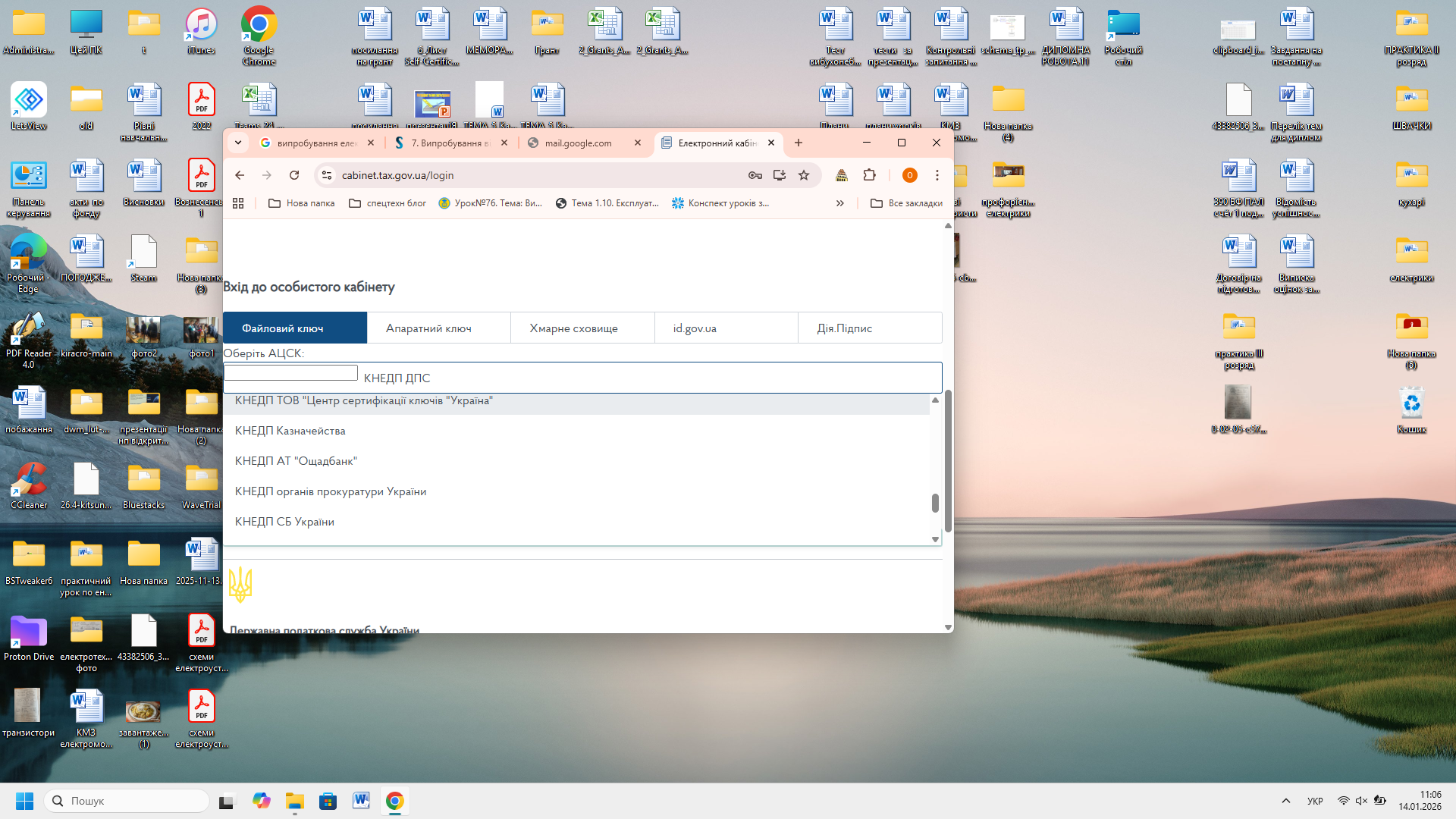Open the спецтехн блог bookmark folder
The height and width of the screenshot is (819, 1456).
point(387,203)
